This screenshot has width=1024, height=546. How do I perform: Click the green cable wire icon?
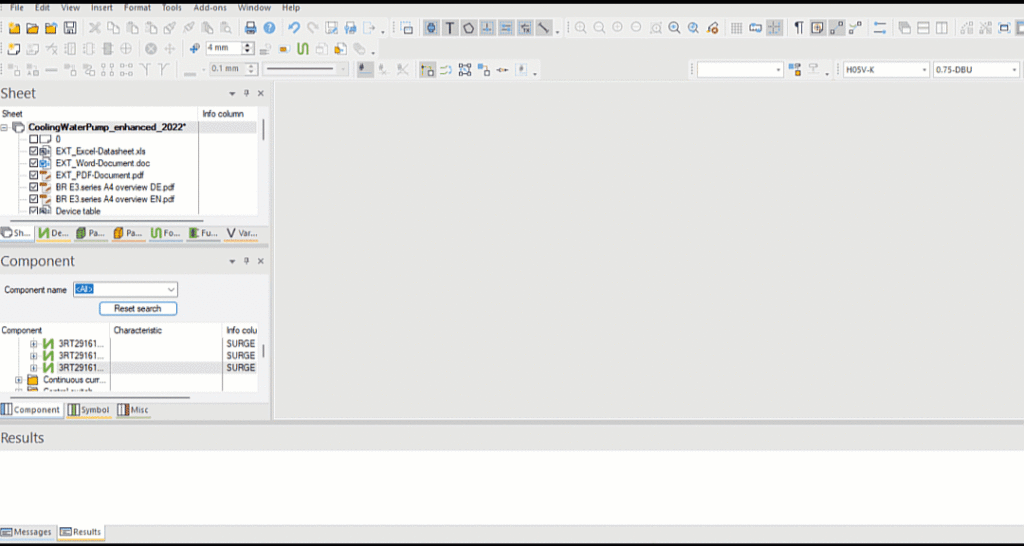(x=302, y=48)
